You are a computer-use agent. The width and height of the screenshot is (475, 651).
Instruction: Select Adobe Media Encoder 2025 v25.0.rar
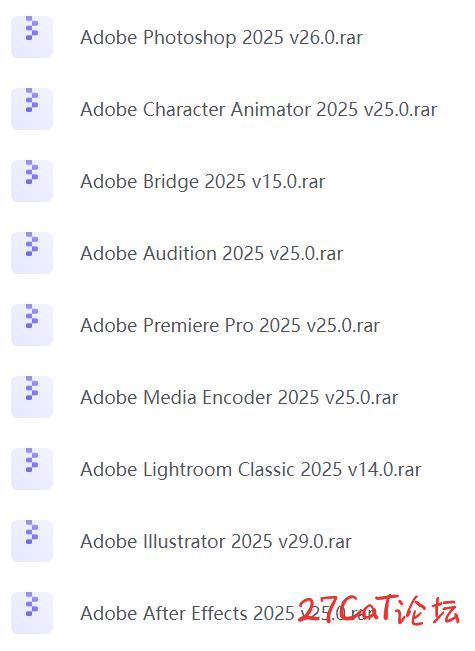point(239,397)
